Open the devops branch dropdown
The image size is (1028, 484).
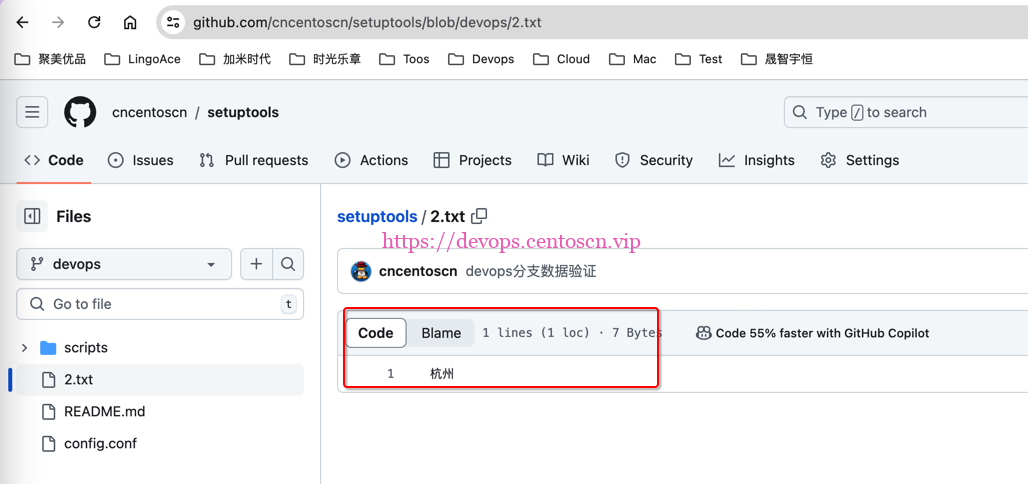[124, 264]
